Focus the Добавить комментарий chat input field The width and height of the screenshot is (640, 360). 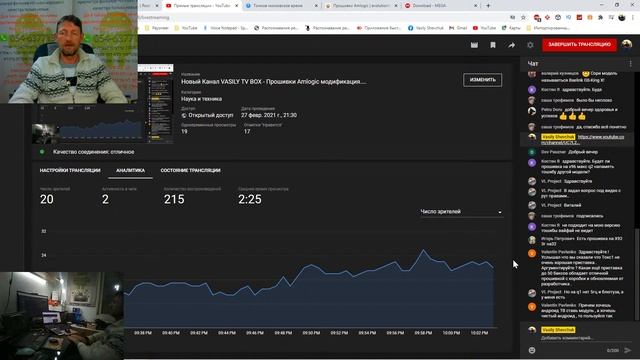coord(585,338)
